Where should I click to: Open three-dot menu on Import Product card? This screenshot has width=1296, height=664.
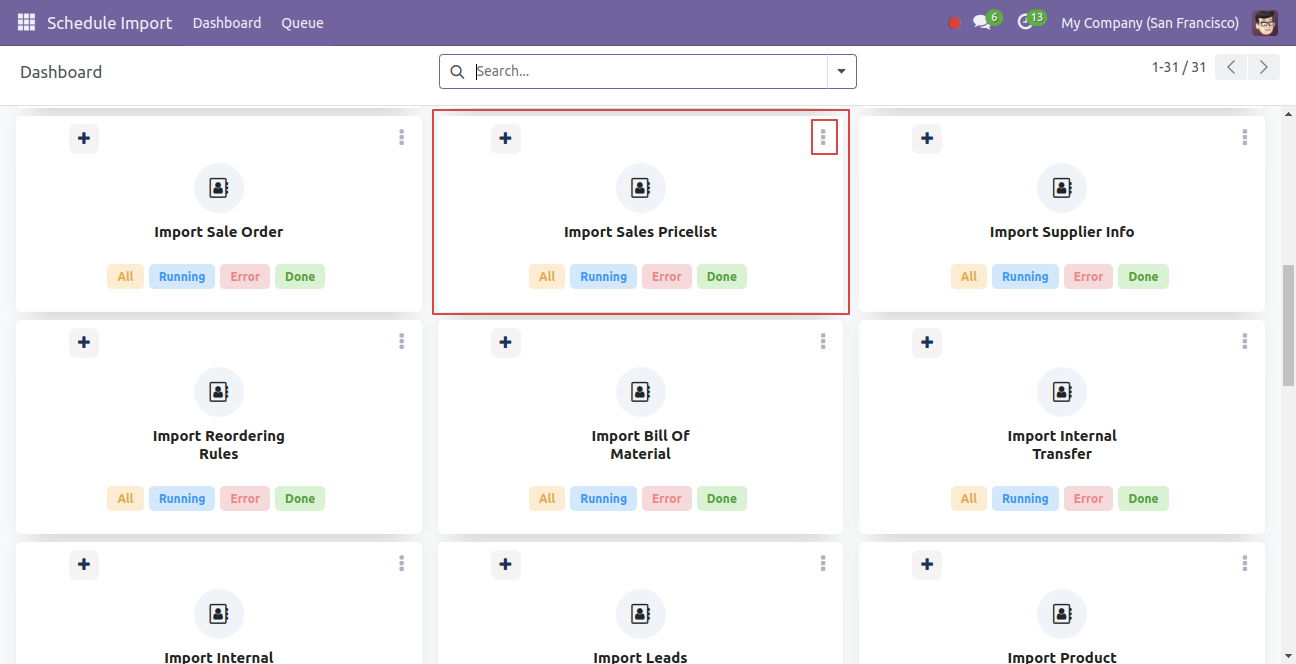1245,563
